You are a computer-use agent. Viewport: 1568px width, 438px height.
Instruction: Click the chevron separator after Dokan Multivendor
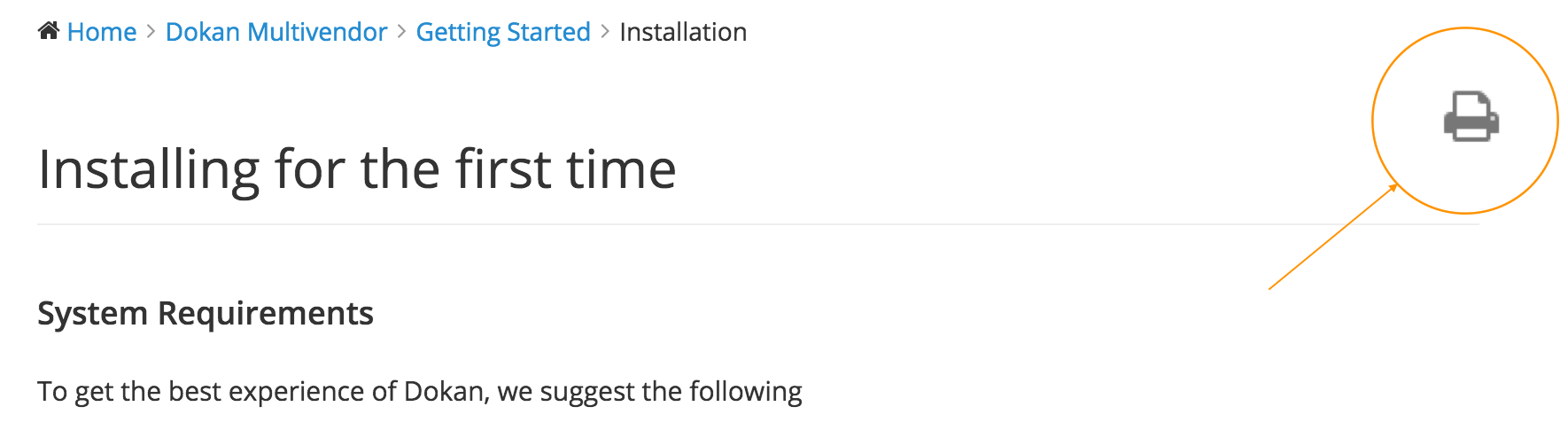(x=401, y=31)
